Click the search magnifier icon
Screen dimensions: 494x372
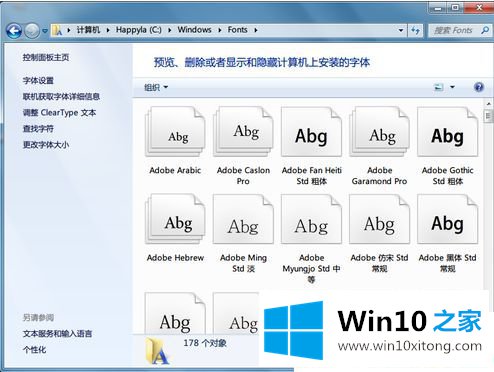pyautogui.click(x=485, y=30)
